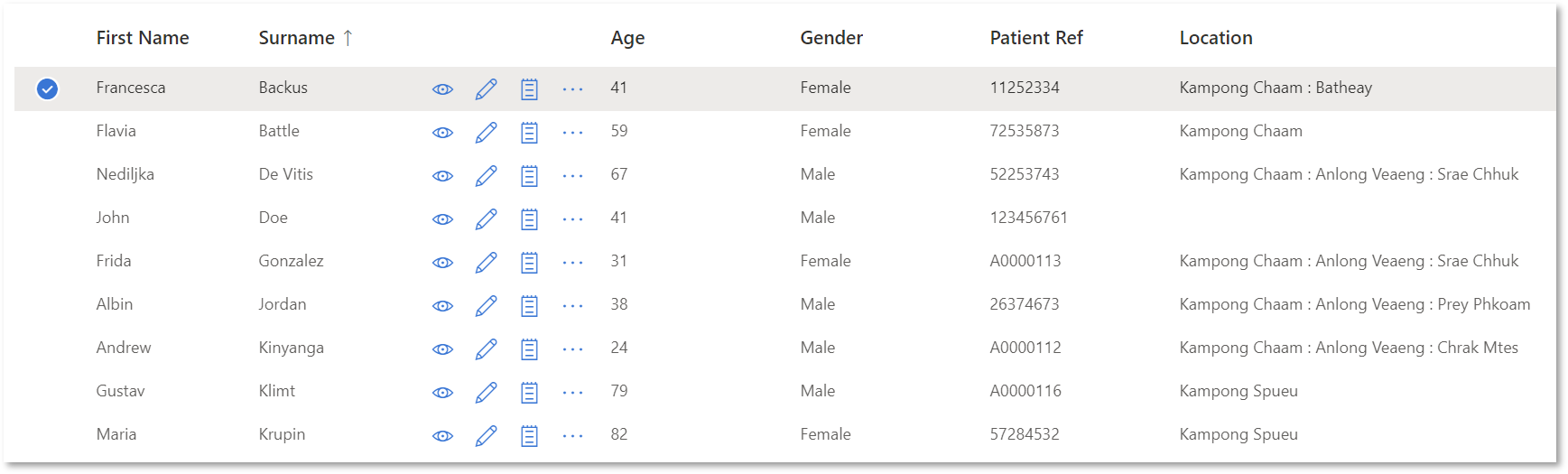
Task: Edit Albin Jordan with pencil icon
Action: (x=486, y=305)
